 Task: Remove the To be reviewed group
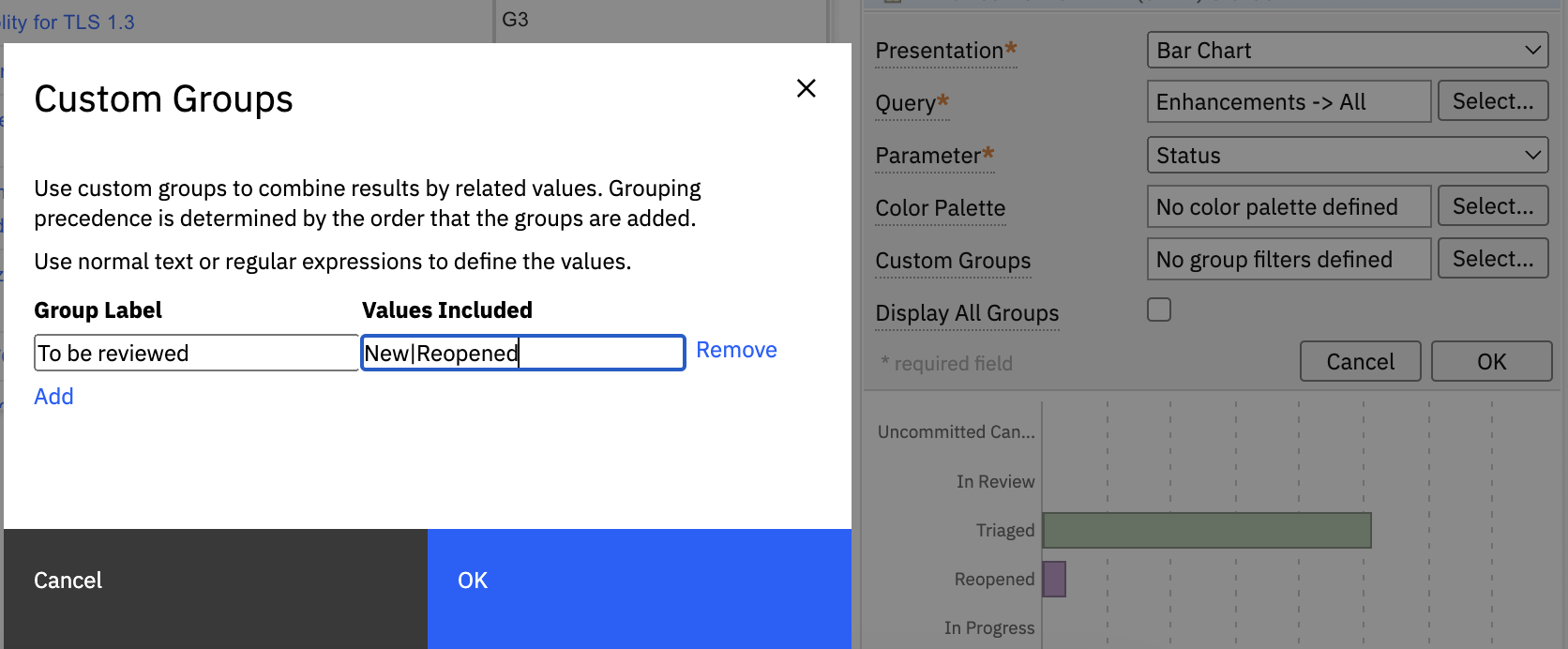tap(735, 350)
